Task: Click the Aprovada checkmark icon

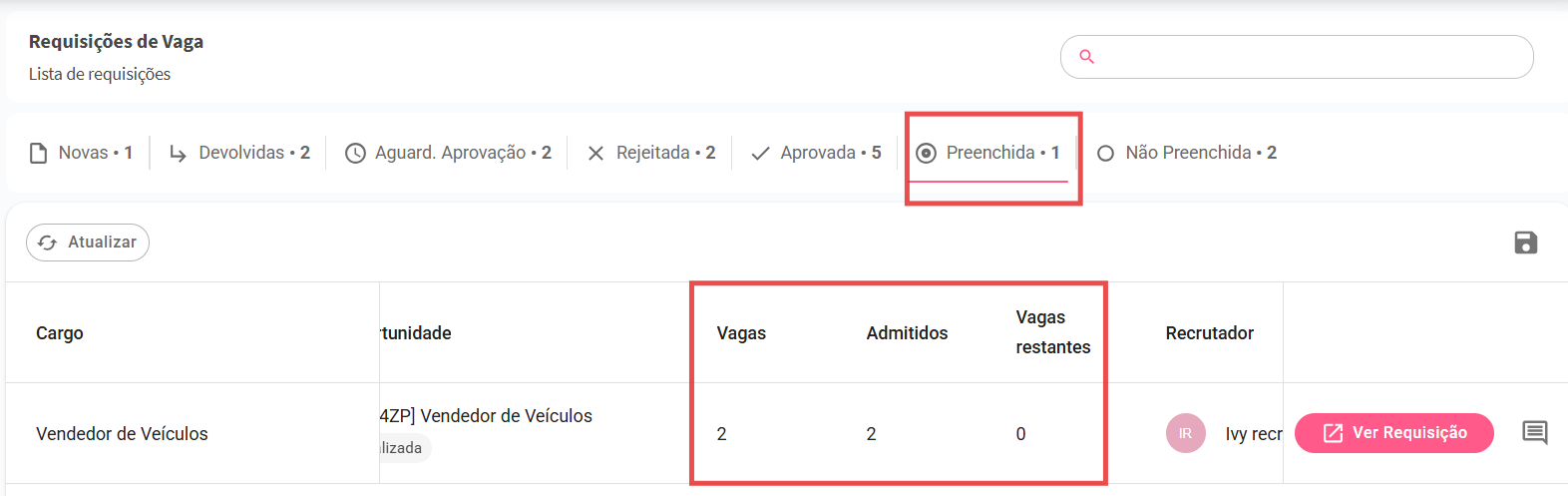Action: point(760,153)
